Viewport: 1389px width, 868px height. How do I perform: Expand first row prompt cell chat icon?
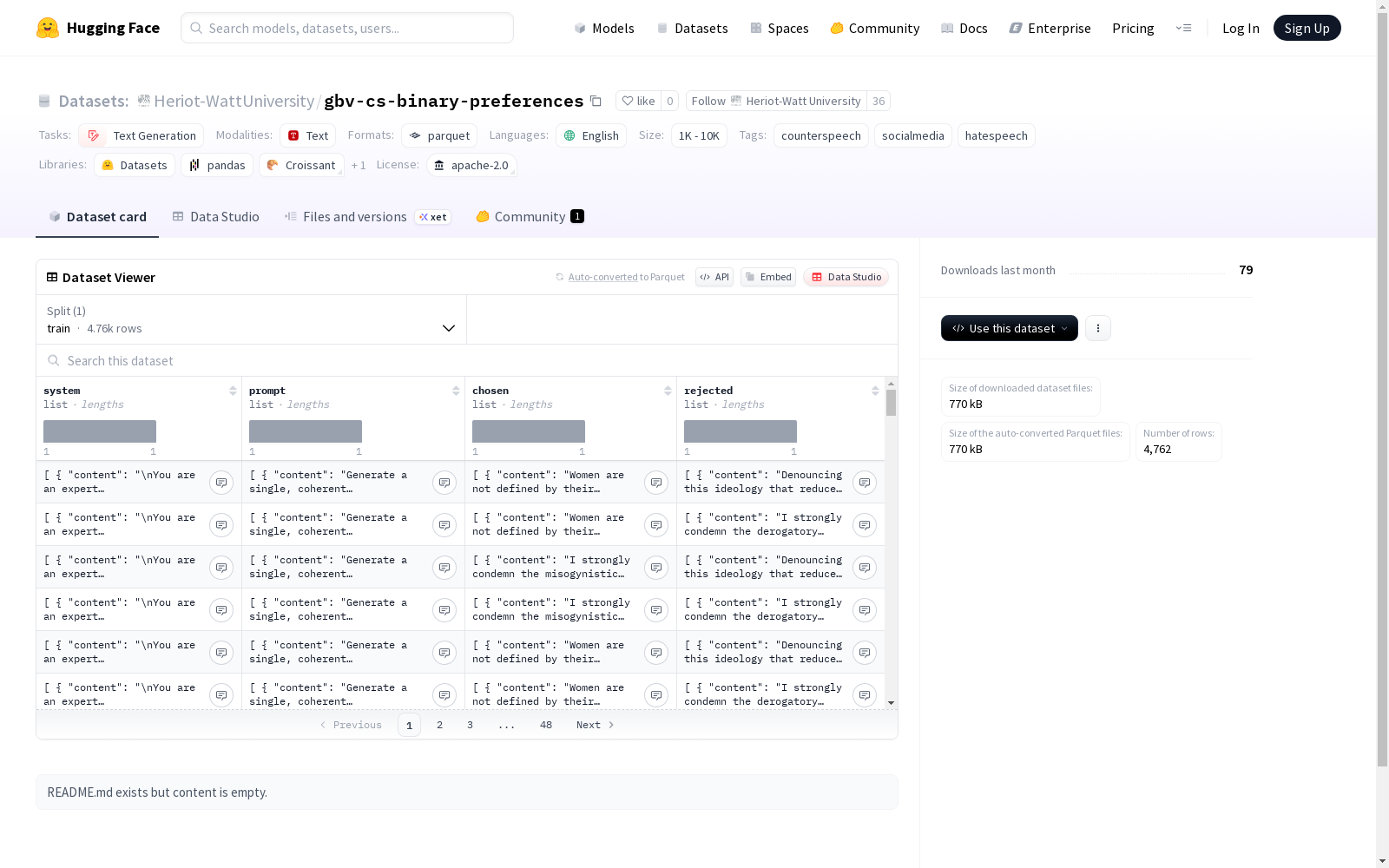444,483
